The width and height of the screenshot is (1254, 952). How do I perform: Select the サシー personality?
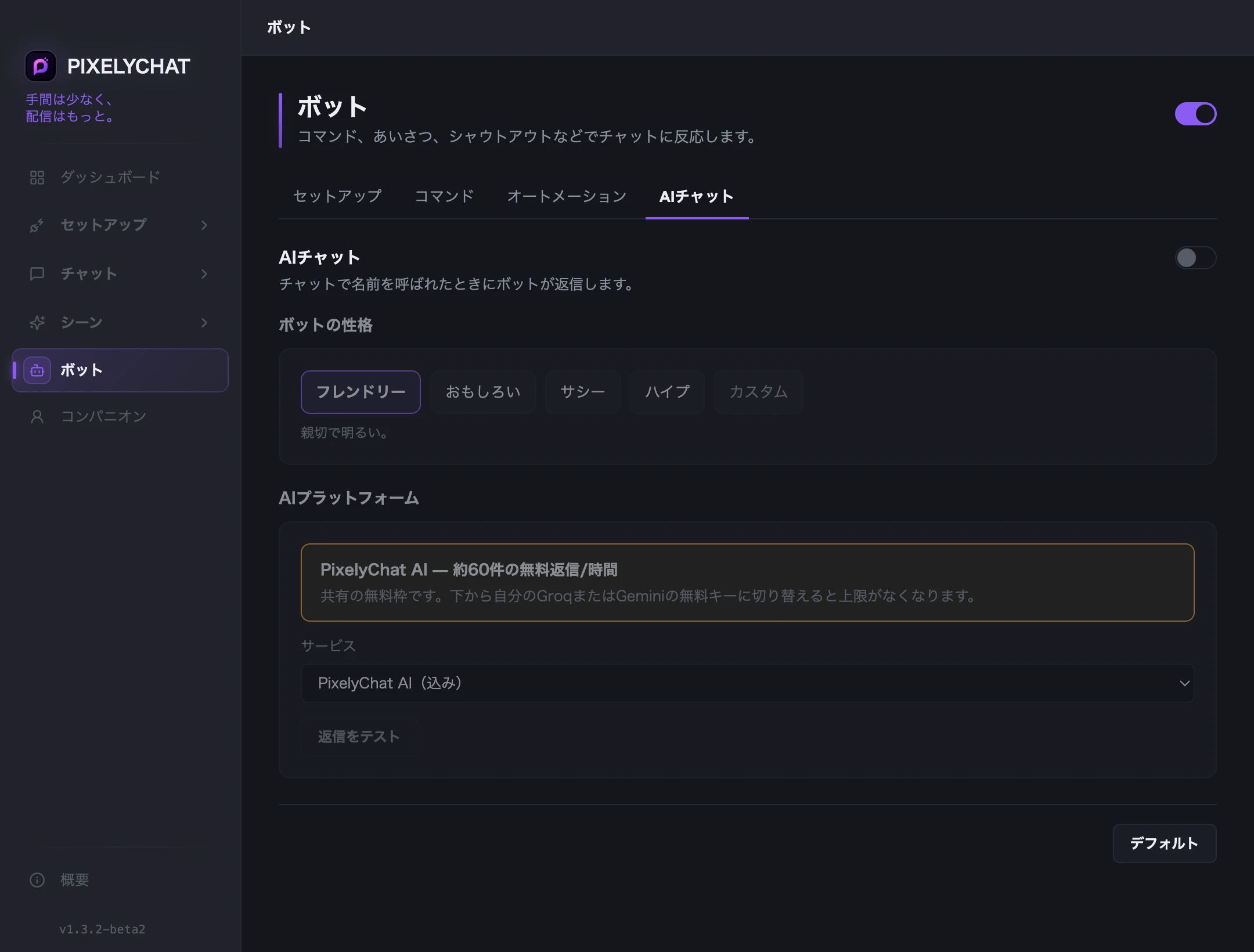tap(583, 392)
